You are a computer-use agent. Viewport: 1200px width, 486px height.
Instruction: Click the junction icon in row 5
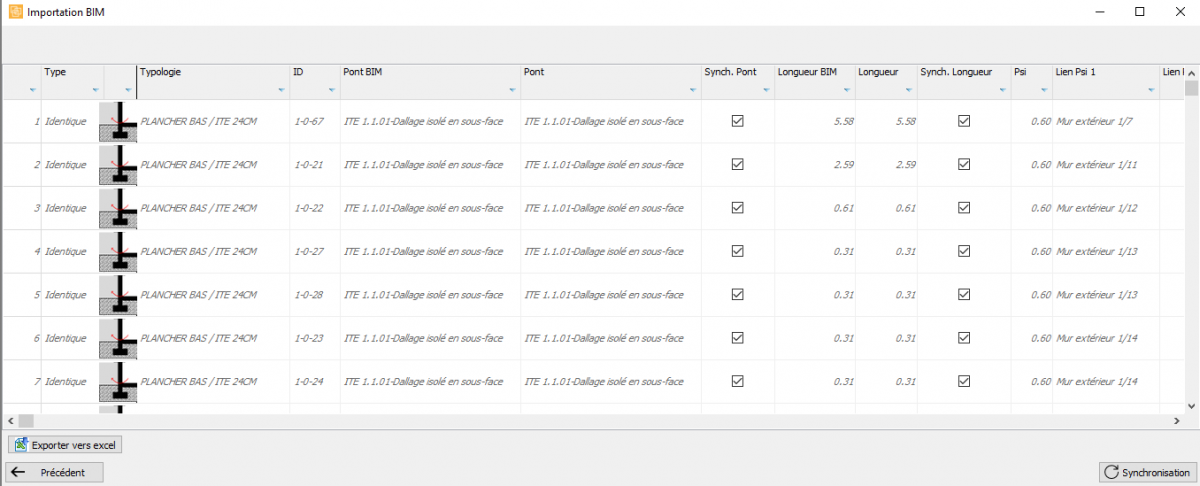[x=119, y=295]
